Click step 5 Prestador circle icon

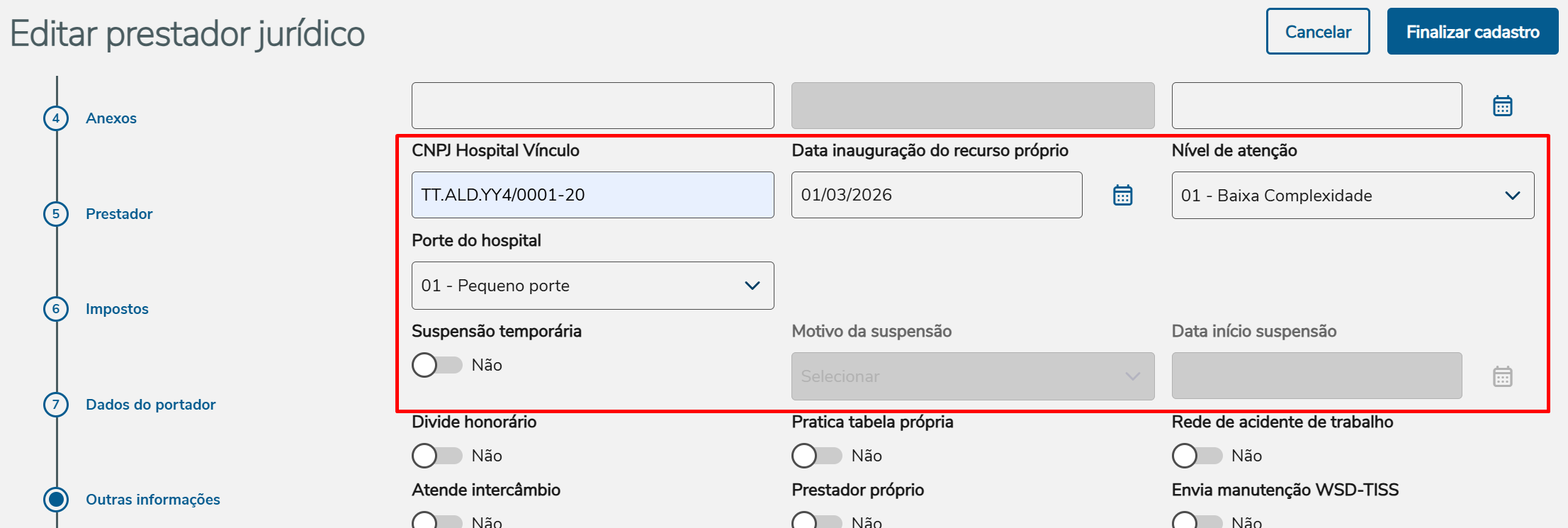56,214
